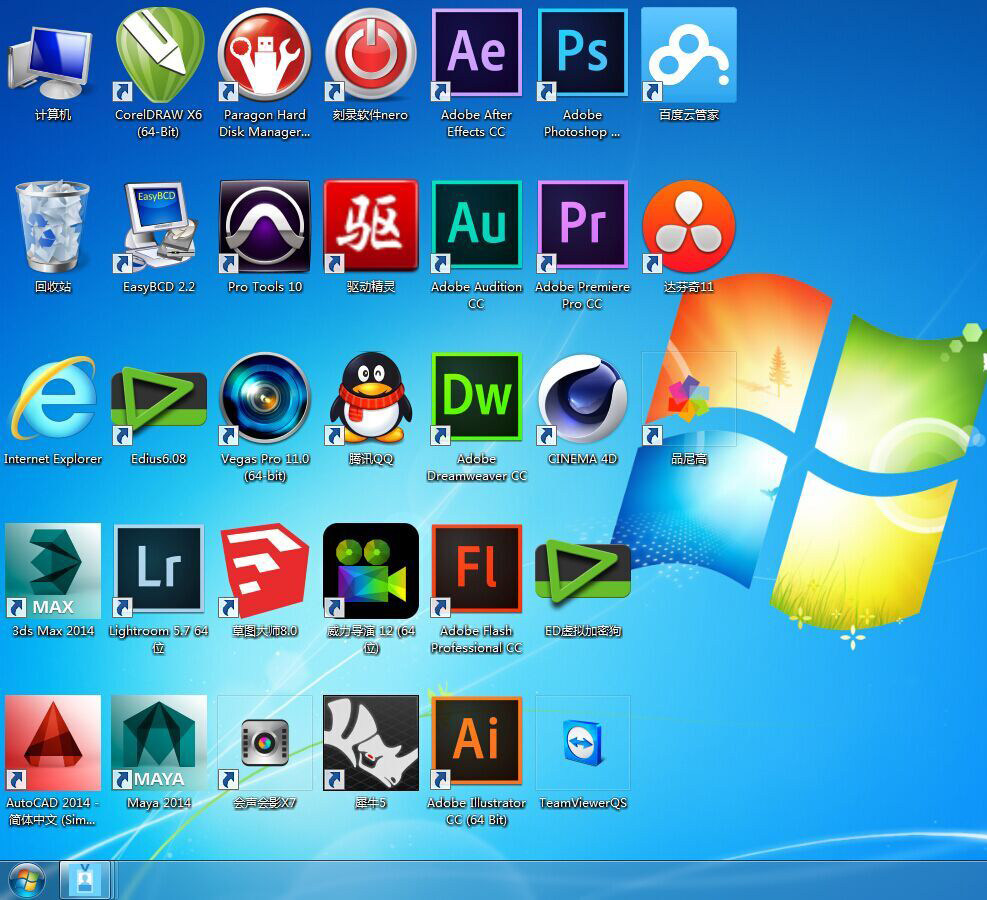Launch the CINEMA 4D shortcut
The width and height of the screenshot is (987, 900).
(x=582, y=398)
